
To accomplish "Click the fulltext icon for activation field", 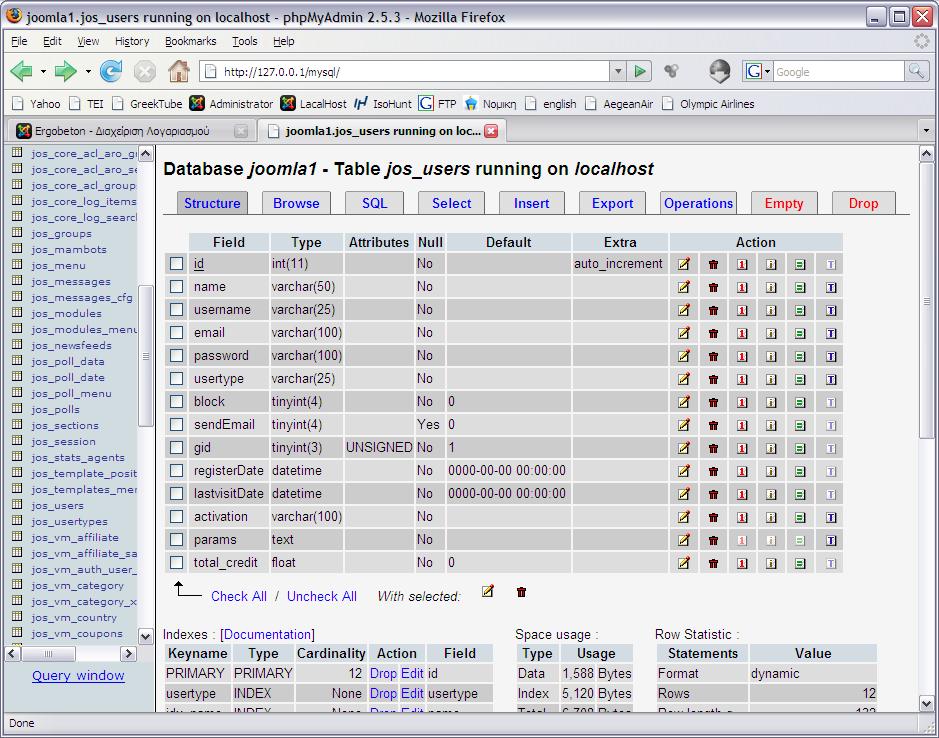I will coord(831,518).
